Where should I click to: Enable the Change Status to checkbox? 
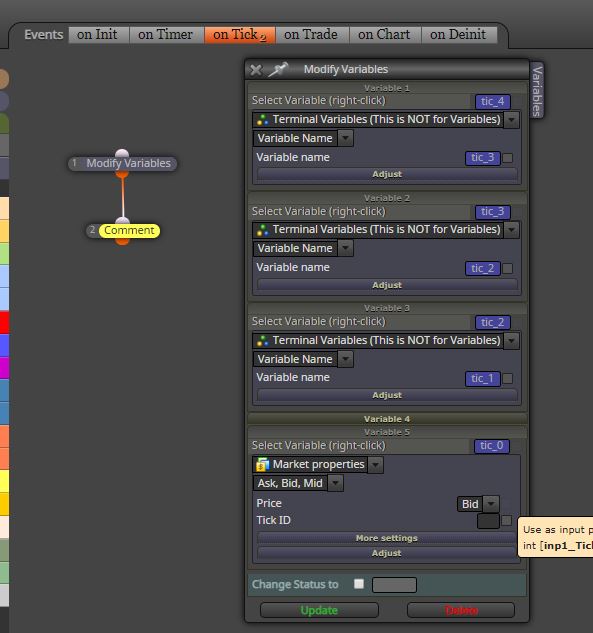pos(359,584)
